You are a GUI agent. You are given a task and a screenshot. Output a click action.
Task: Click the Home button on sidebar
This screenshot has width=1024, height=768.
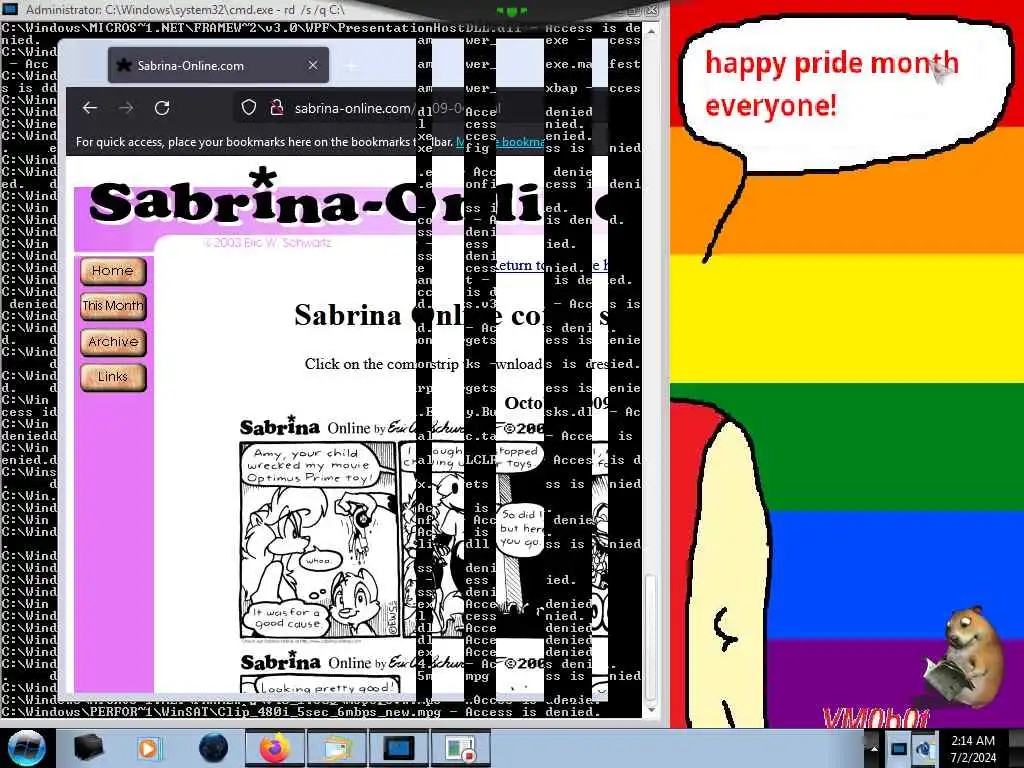click(113, 271)
